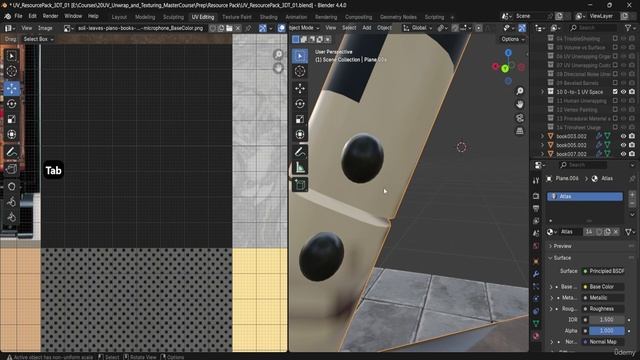640x360 pixels.
Task: Switch between perspective and orthographic projection
Action: 520,131
